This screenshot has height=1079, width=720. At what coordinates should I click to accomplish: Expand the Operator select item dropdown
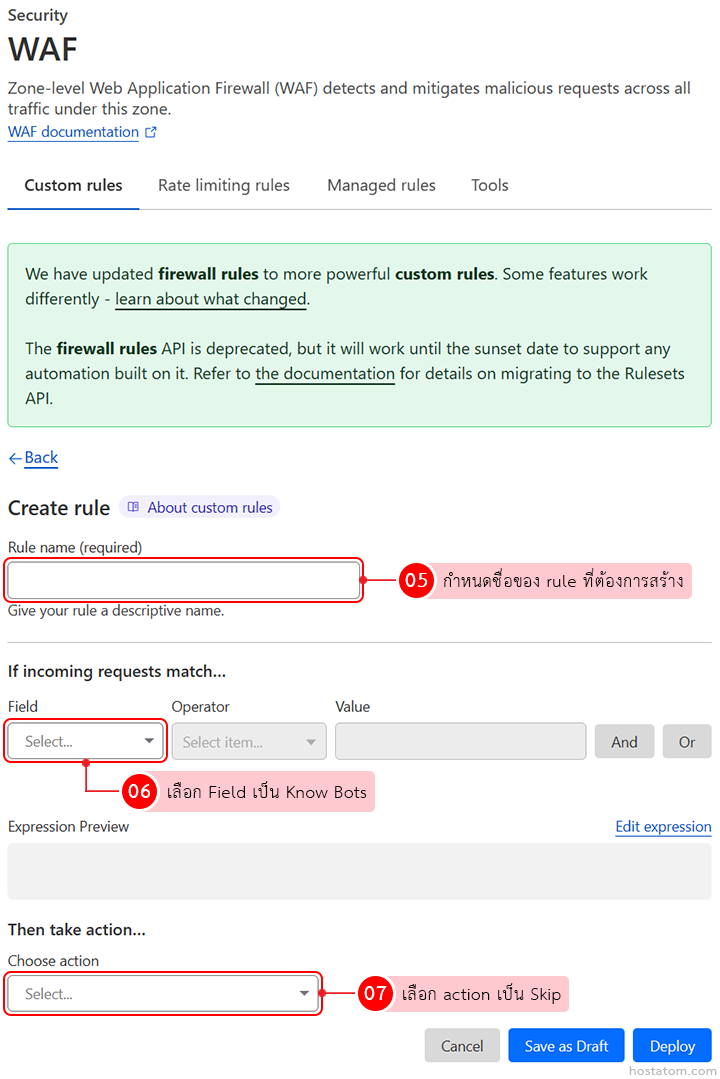249,742
